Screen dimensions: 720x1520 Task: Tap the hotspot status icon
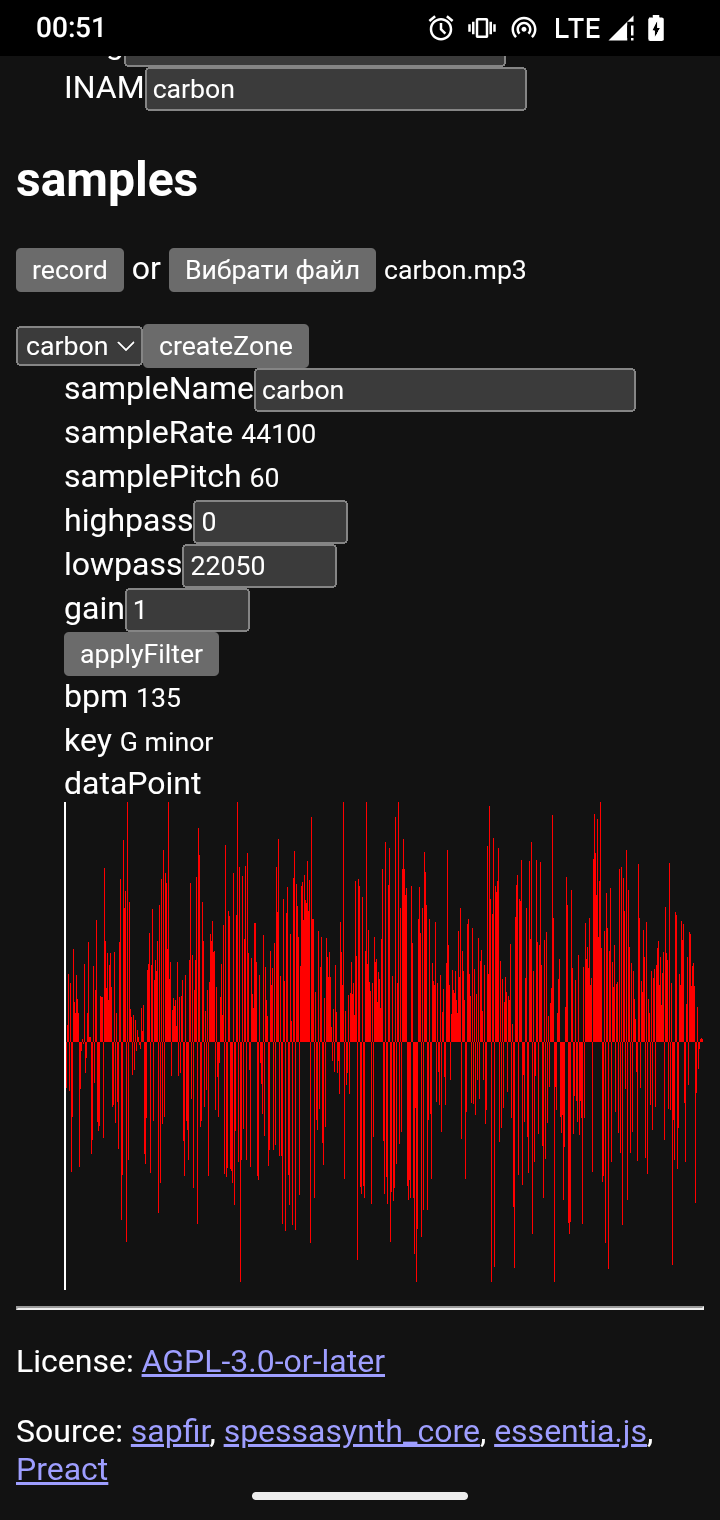tap(523, 28)
